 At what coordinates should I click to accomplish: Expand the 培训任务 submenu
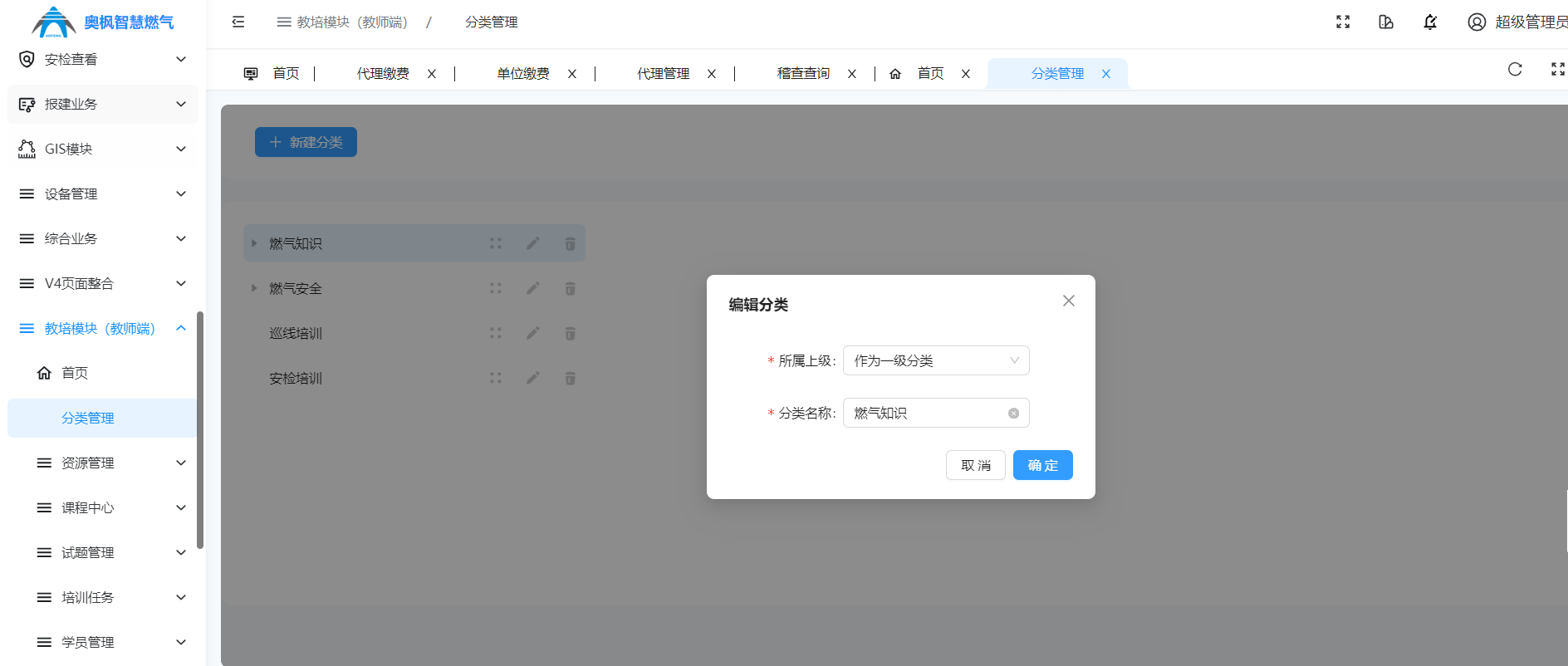(103, 597)
